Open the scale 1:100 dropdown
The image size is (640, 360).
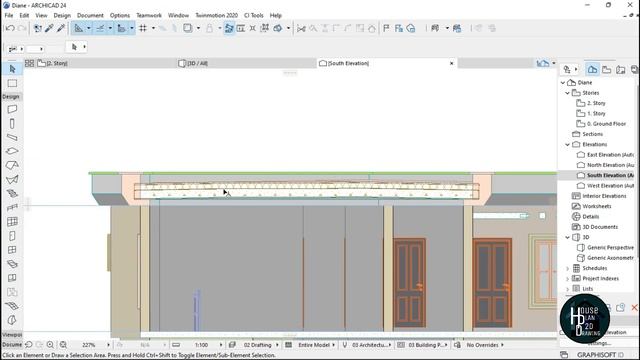tap(221, 345)
